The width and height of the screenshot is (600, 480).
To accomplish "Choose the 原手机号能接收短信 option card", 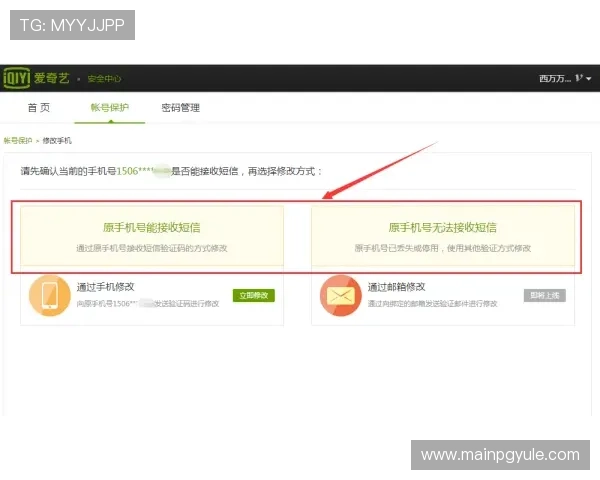I will pos(152,236).
